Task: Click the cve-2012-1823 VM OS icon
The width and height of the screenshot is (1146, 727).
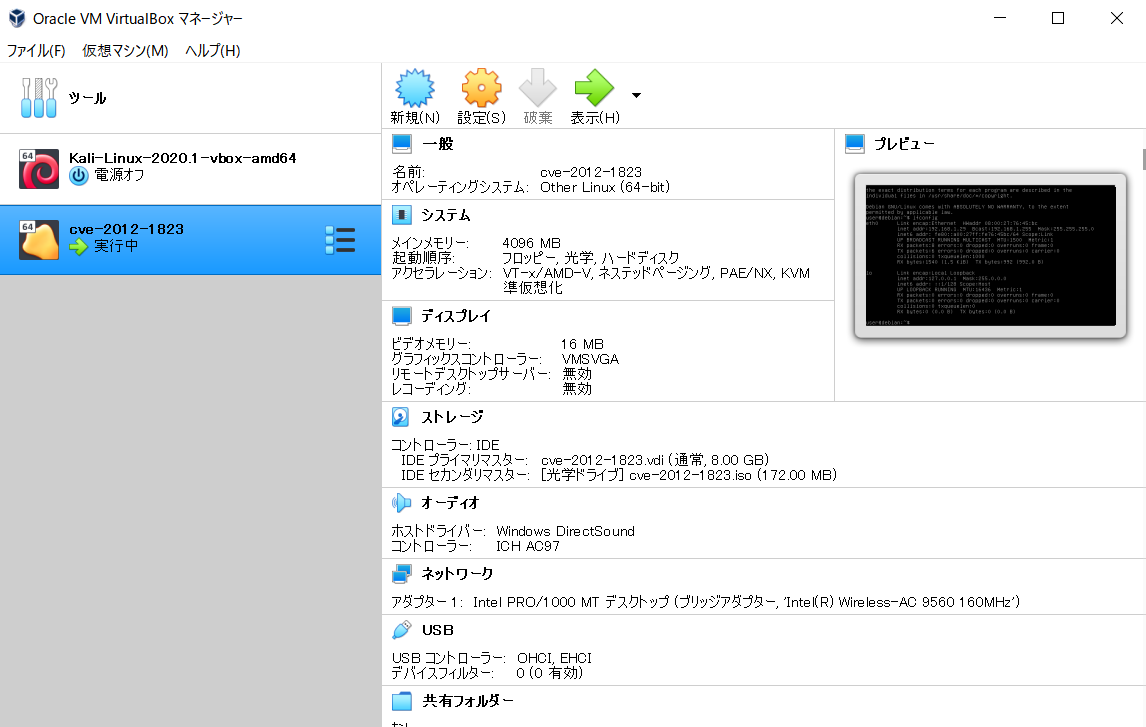Action: 39,240
